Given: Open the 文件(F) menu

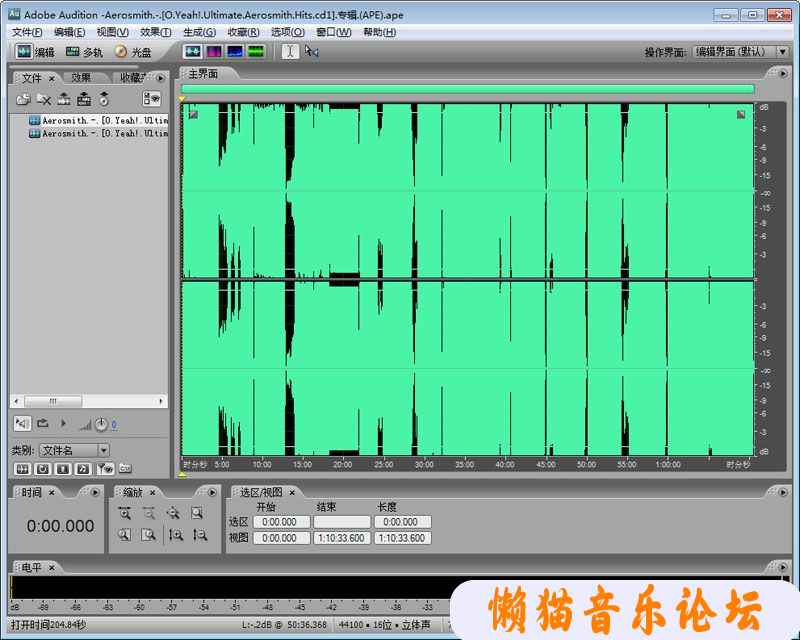Looking at the screenshot, I should click(x=27, y=32).
